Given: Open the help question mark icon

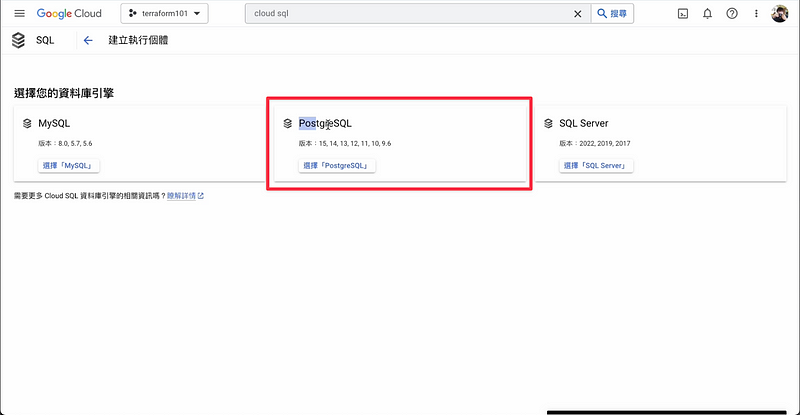Looking at the screenshot, I should coord(732,14).
